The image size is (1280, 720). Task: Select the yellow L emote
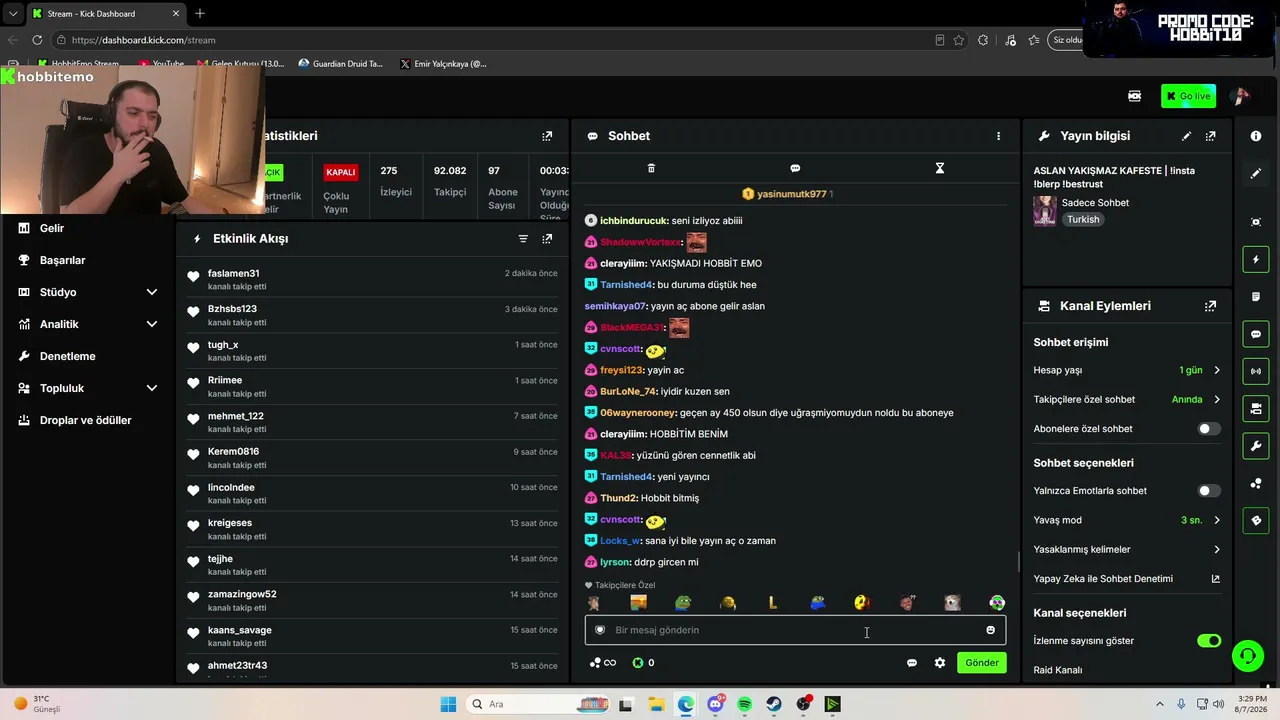point(772,603)
